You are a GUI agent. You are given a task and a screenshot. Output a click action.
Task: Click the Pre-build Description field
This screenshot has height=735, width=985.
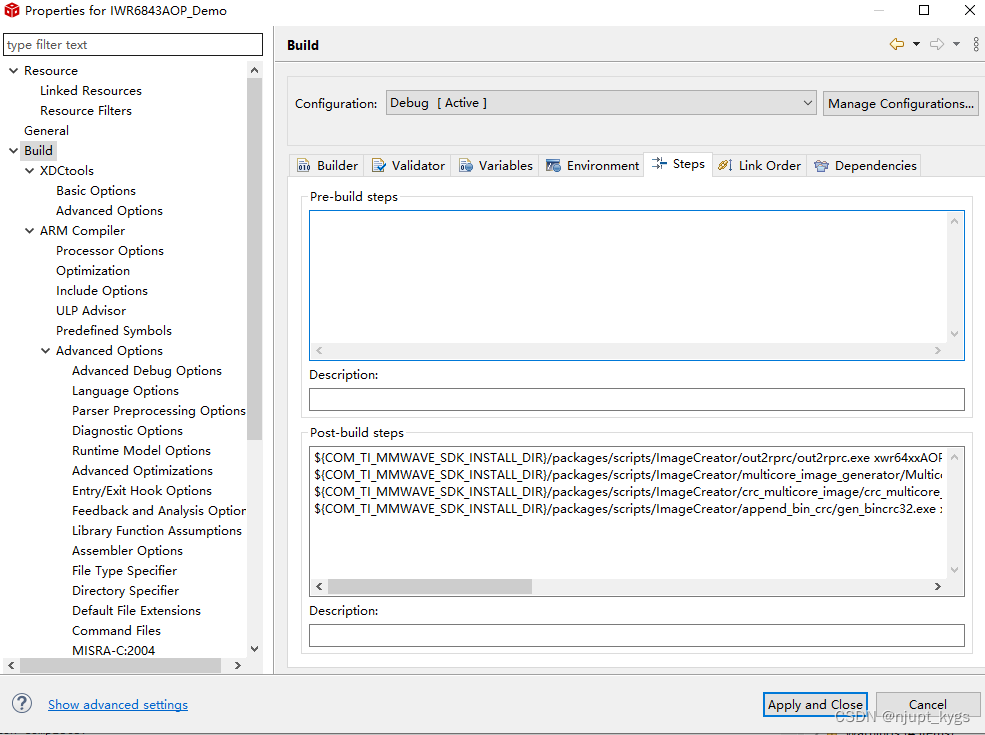(636, 399)
